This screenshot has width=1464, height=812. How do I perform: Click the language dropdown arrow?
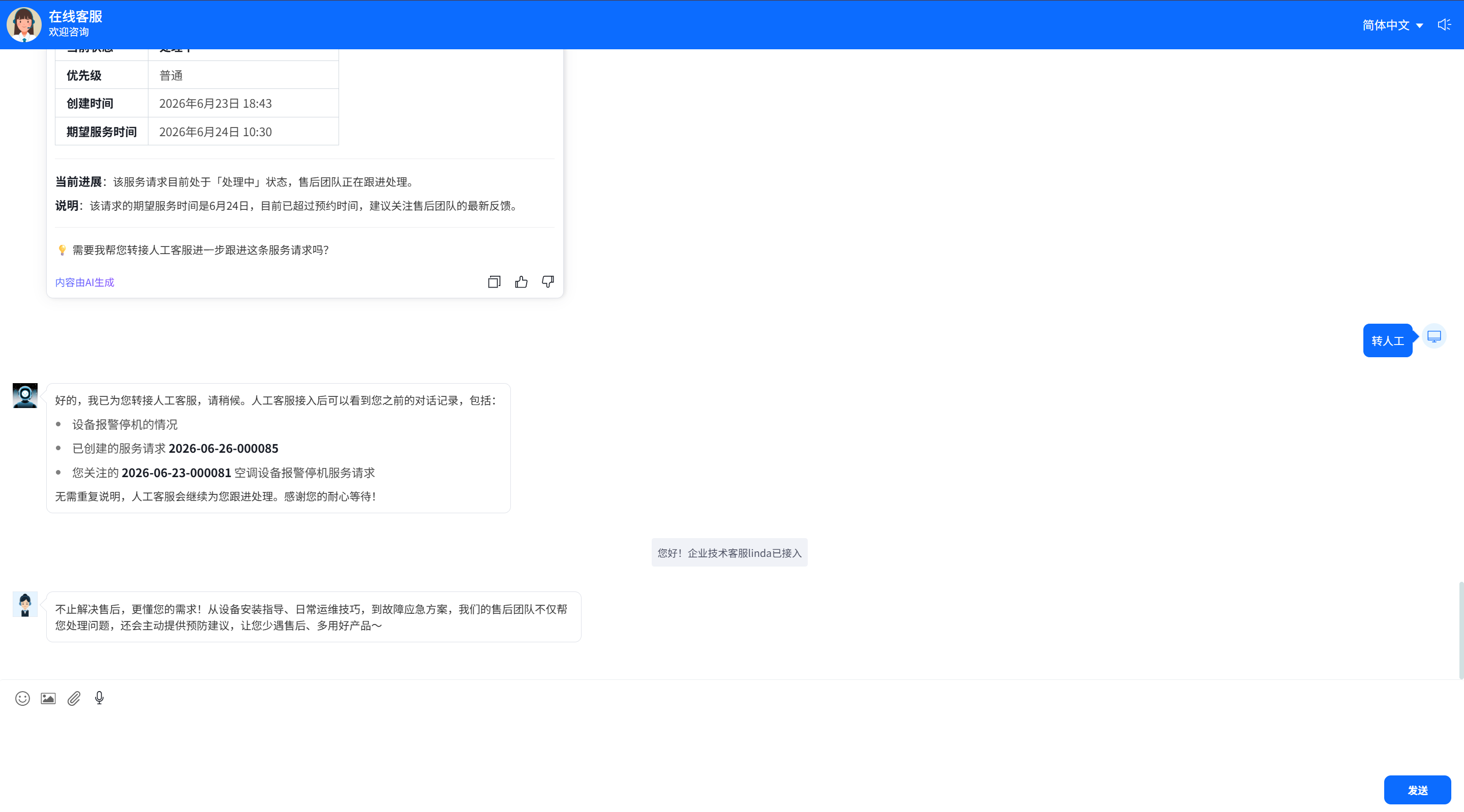coord(1419,25)
